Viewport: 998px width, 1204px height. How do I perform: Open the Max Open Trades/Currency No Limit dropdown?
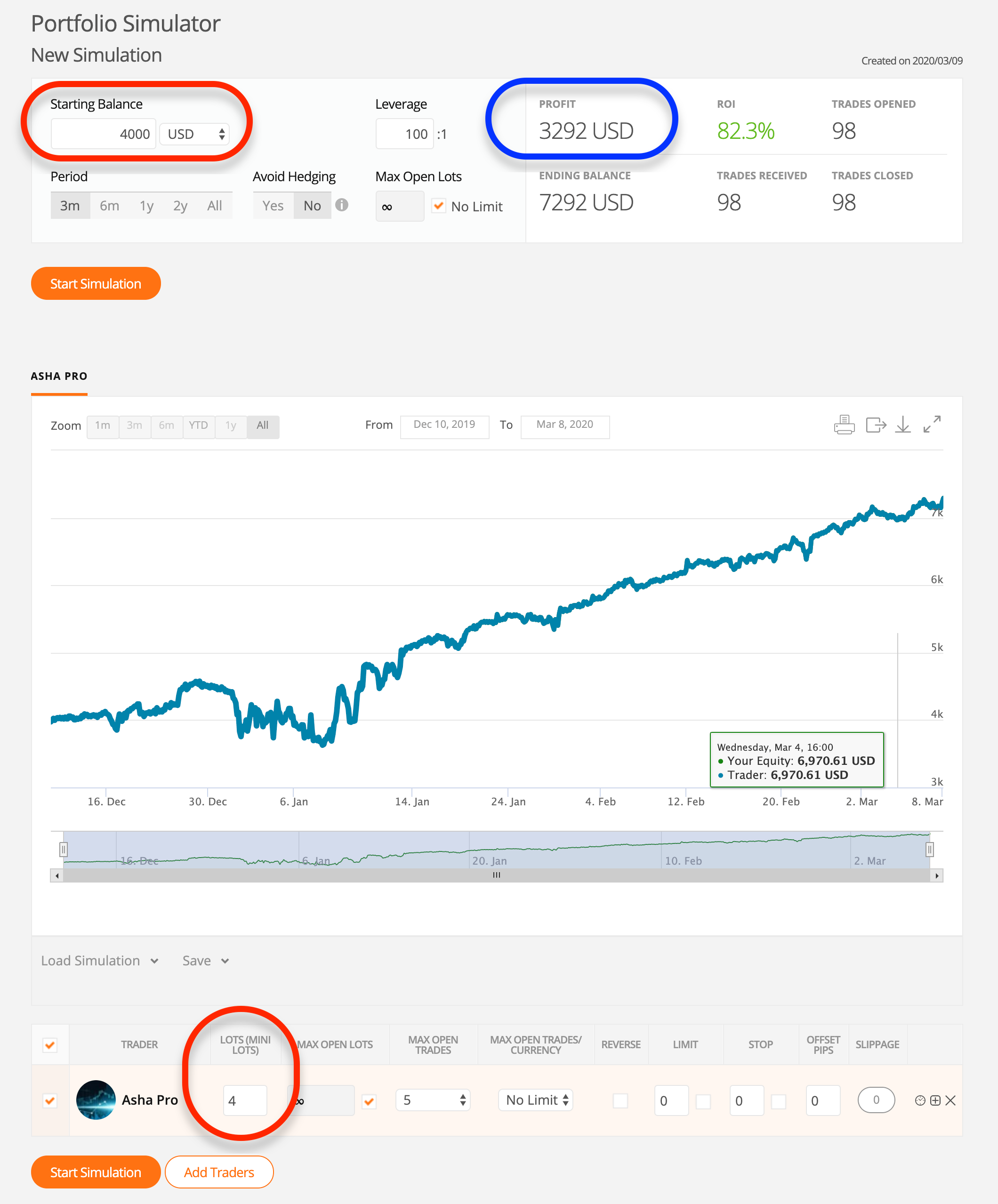pyautogui.click(x=536, y=1100)
